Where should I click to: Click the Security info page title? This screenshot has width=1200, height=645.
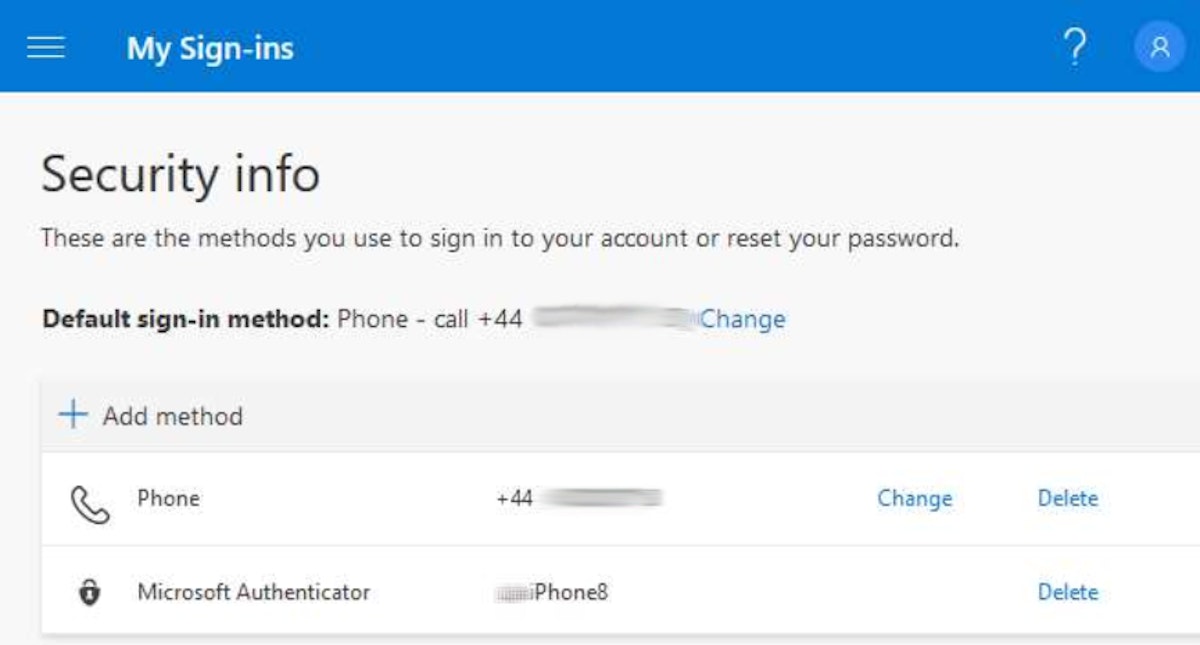(x=180, y=174)
